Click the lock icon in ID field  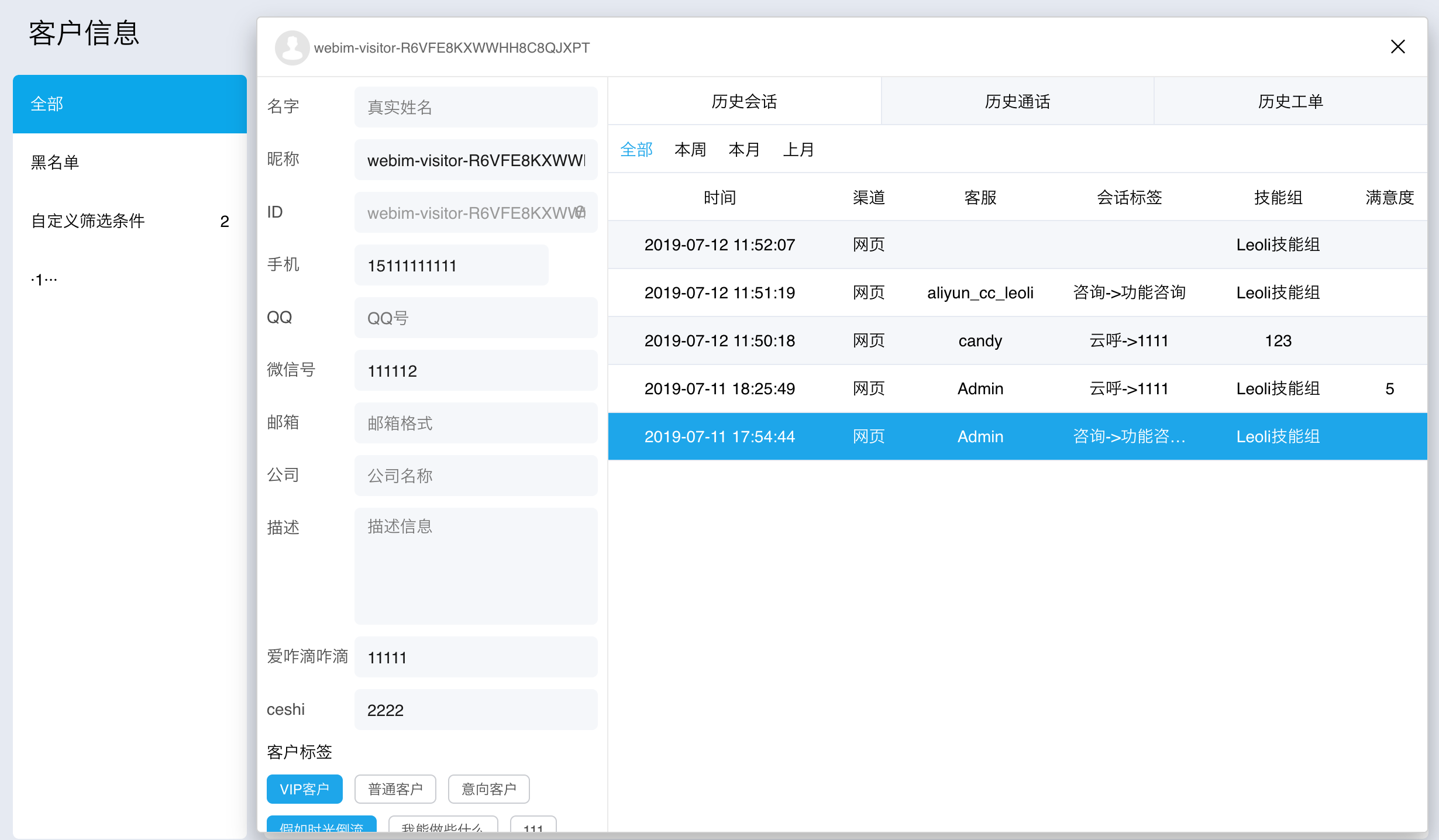(x=580, y=212)
